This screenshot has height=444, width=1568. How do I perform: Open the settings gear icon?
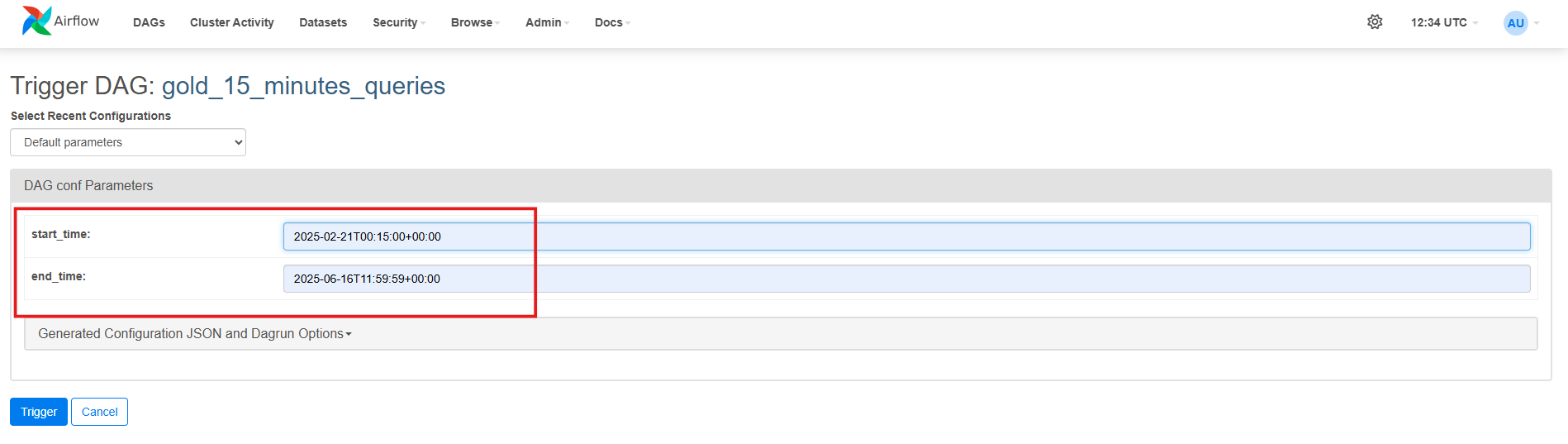(x=1375, y=22)
